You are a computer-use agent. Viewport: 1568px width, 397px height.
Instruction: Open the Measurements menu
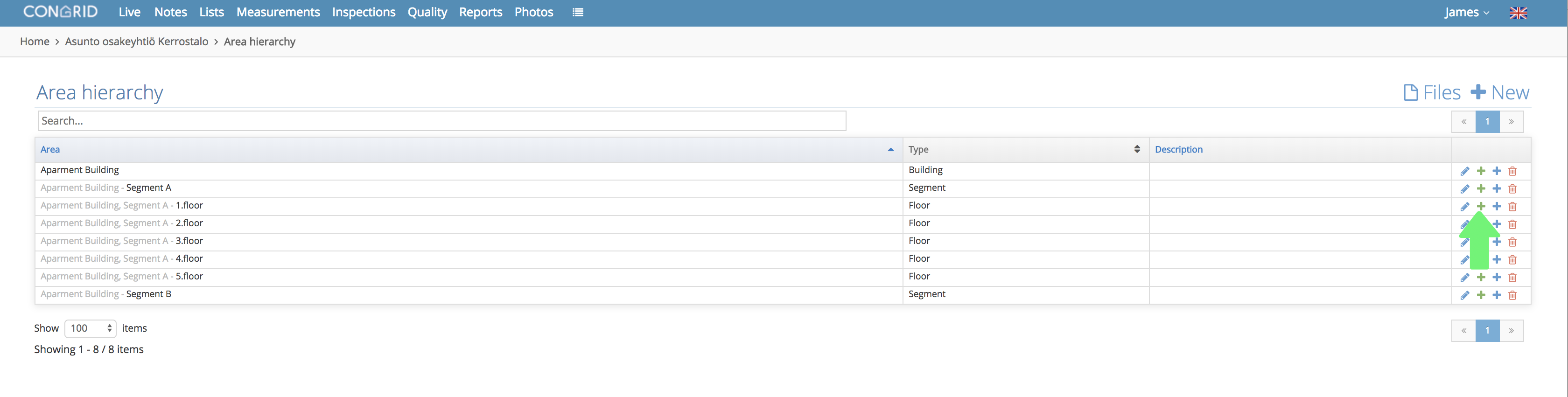[278, 12]
